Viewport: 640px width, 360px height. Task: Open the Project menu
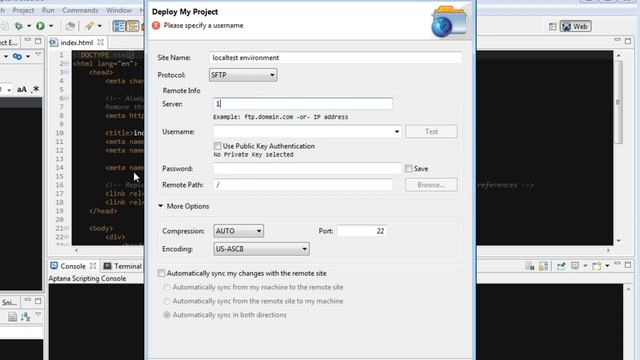(x=23, y=10)
